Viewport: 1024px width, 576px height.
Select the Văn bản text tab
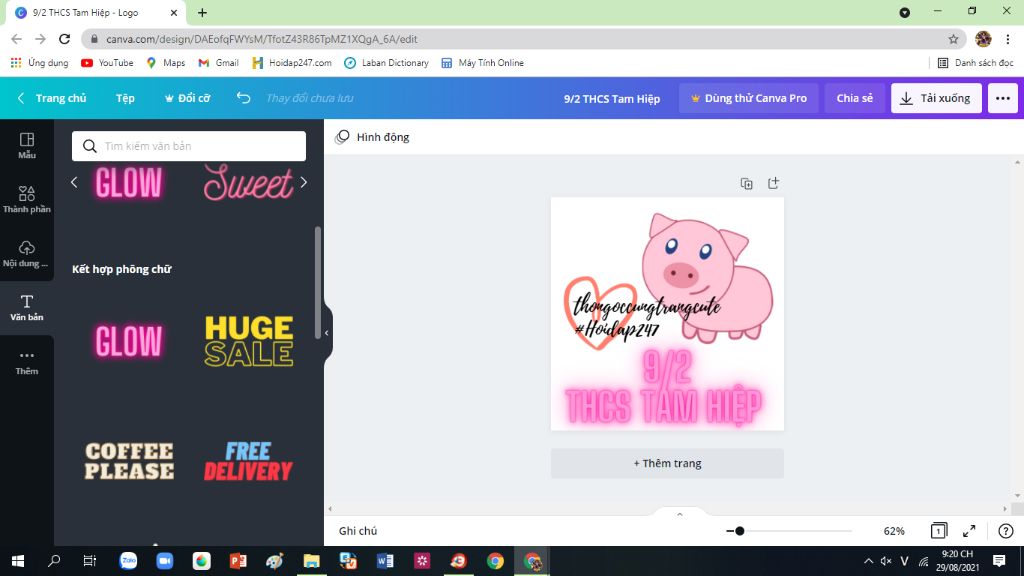click(27, 308)
